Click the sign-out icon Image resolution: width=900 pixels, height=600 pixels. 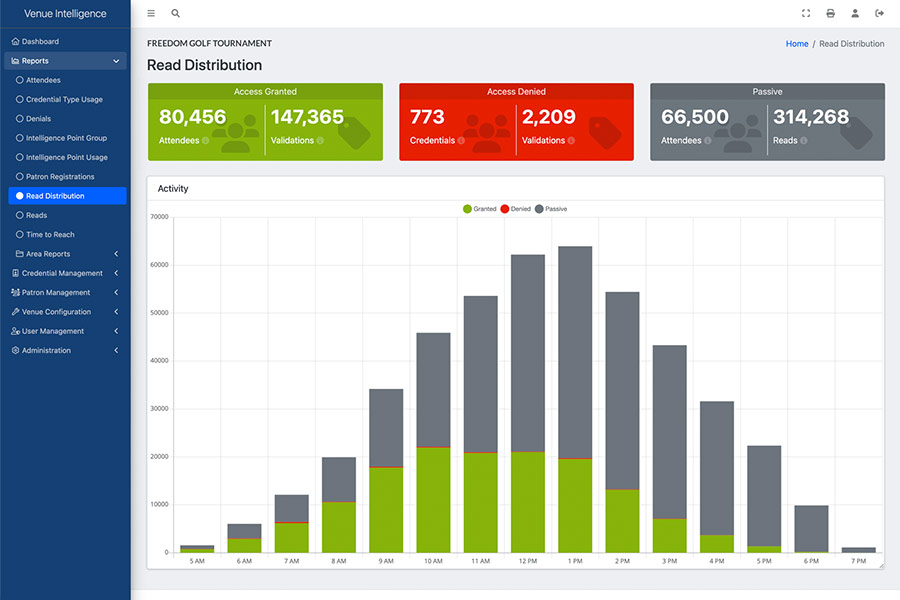coord(879,13)
